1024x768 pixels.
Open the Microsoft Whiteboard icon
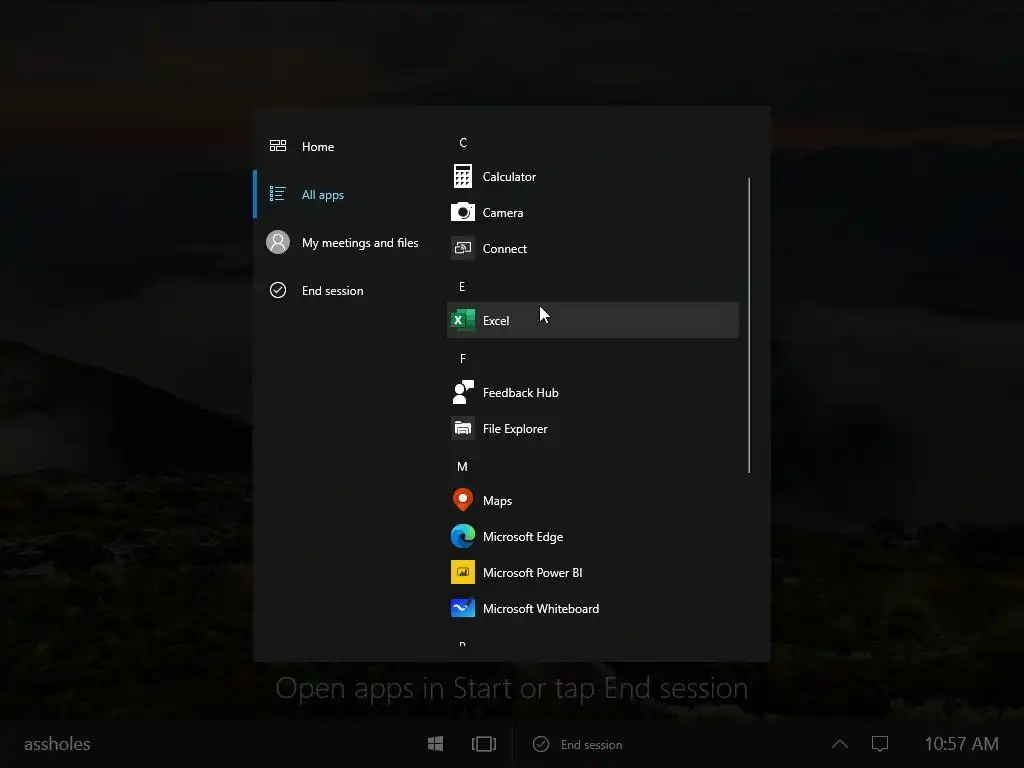tap(462, 608)
